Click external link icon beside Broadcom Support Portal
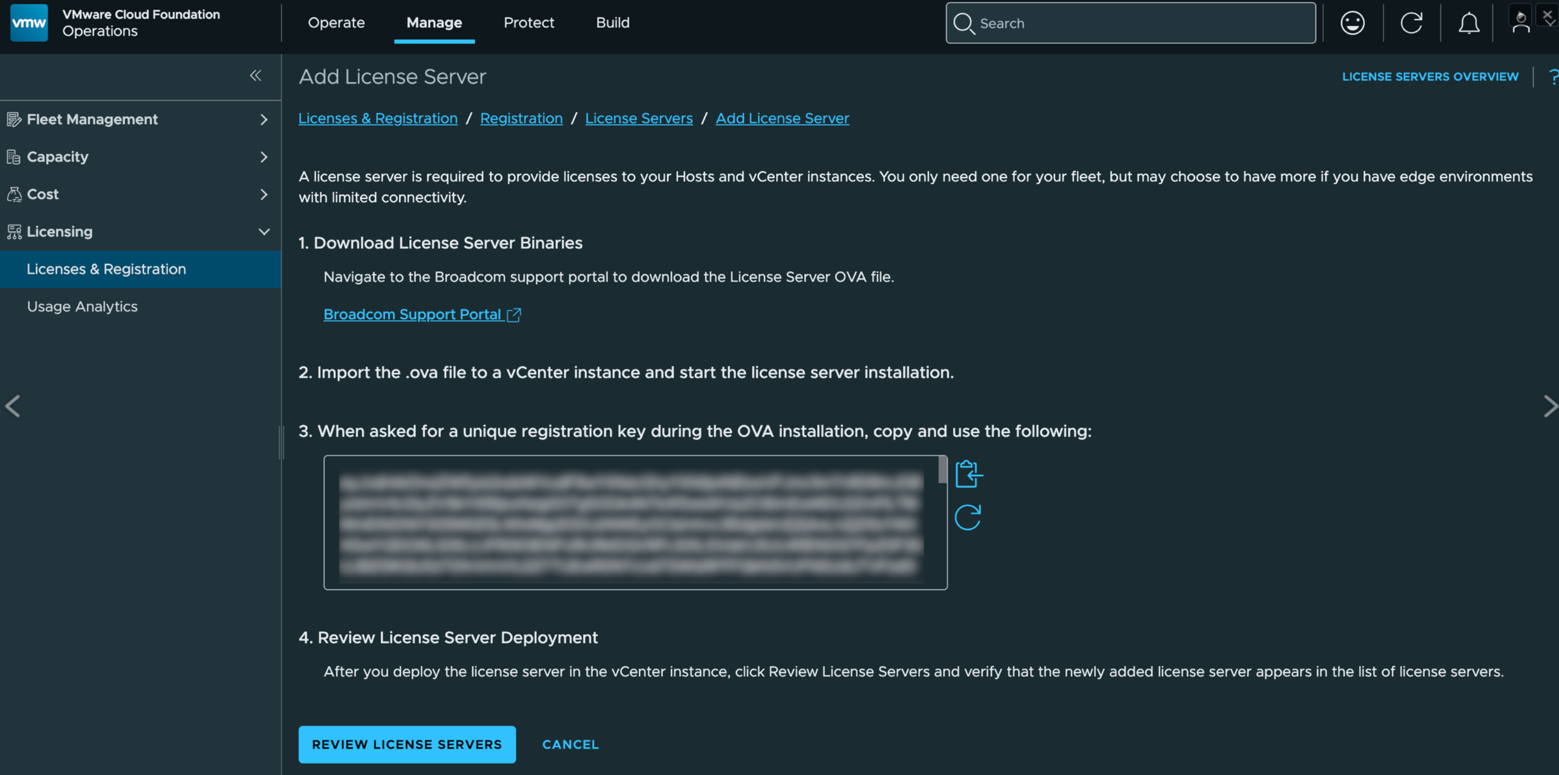 [x=514, y=315]
